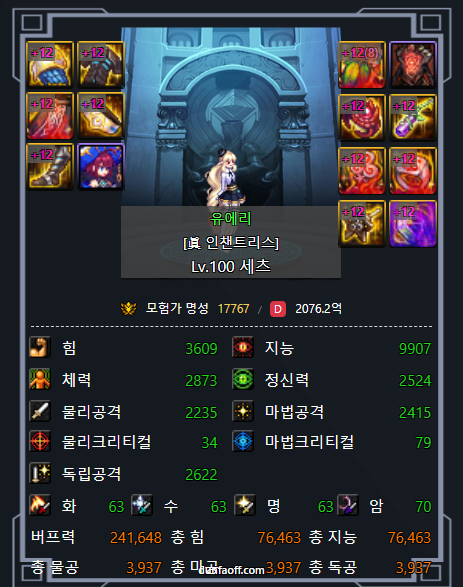Click the 암 dark element icon
The width and height of the screenshot is (463, 587).
[348, 505]
